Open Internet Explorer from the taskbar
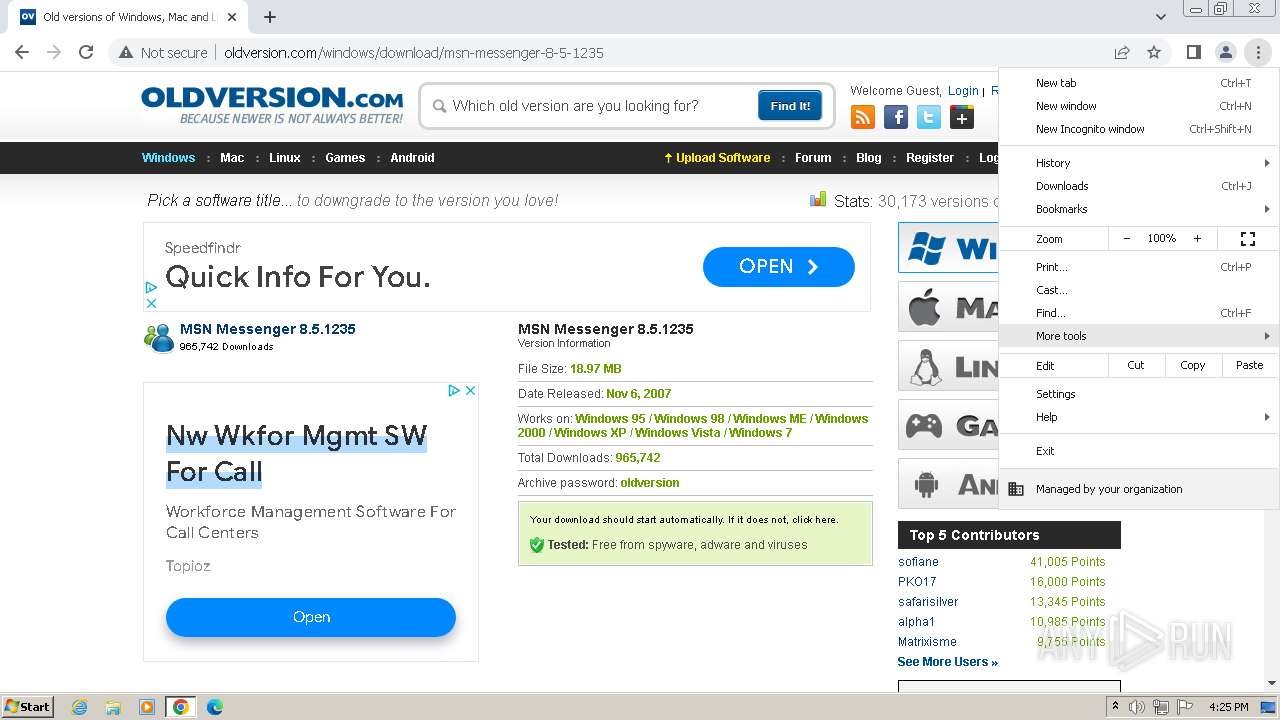Screen dimensions: 1280x720 (80, 707)
